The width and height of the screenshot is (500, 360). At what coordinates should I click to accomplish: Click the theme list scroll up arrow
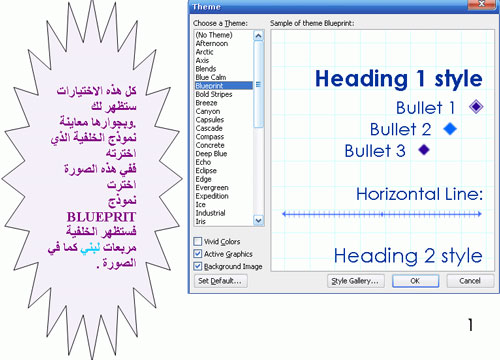pos(258,36)
